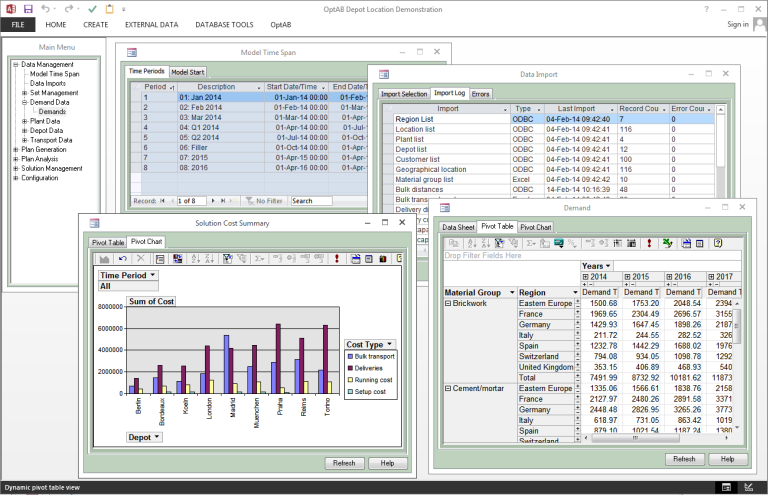Click Sign in link
Image resolution: width=768 pixels, height=495 pixels.
tap(738, 24)
